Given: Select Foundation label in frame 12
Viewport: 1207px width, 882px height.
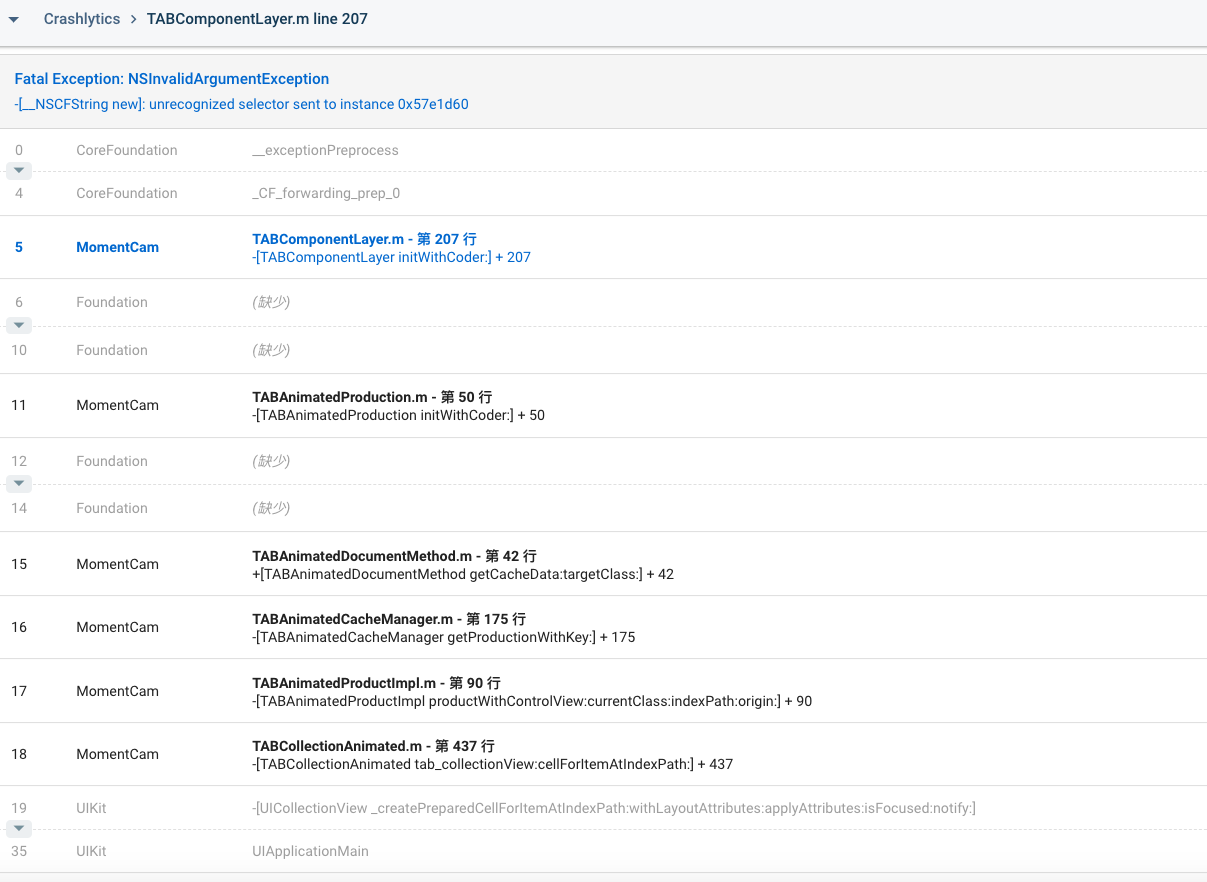Looking at the screenshot, I should coord(112,461).
